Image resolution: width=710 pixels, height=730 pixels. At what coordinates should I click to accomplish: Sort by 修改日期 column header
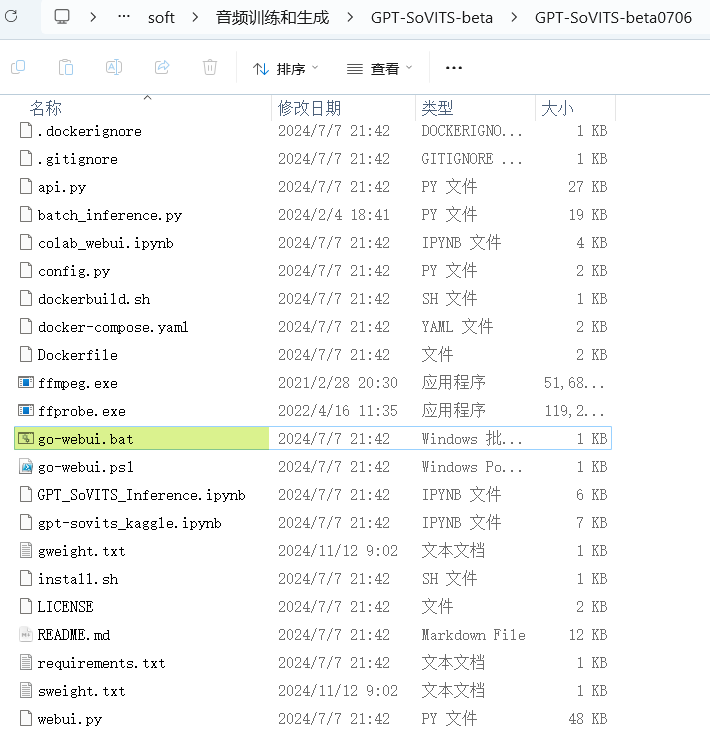pos(310,108)
